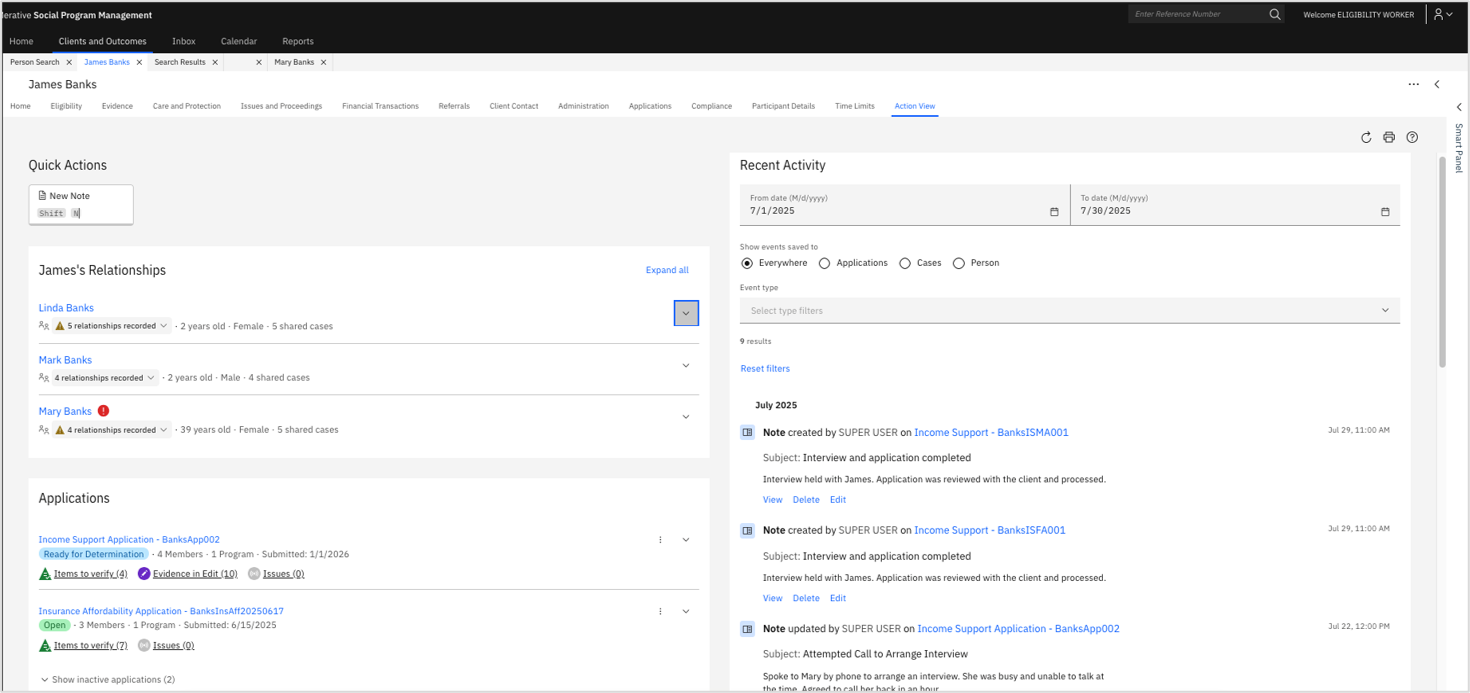Click the print icon above Recent Activity
This screenshot has width=1470, height=693.
[1389, 137]
